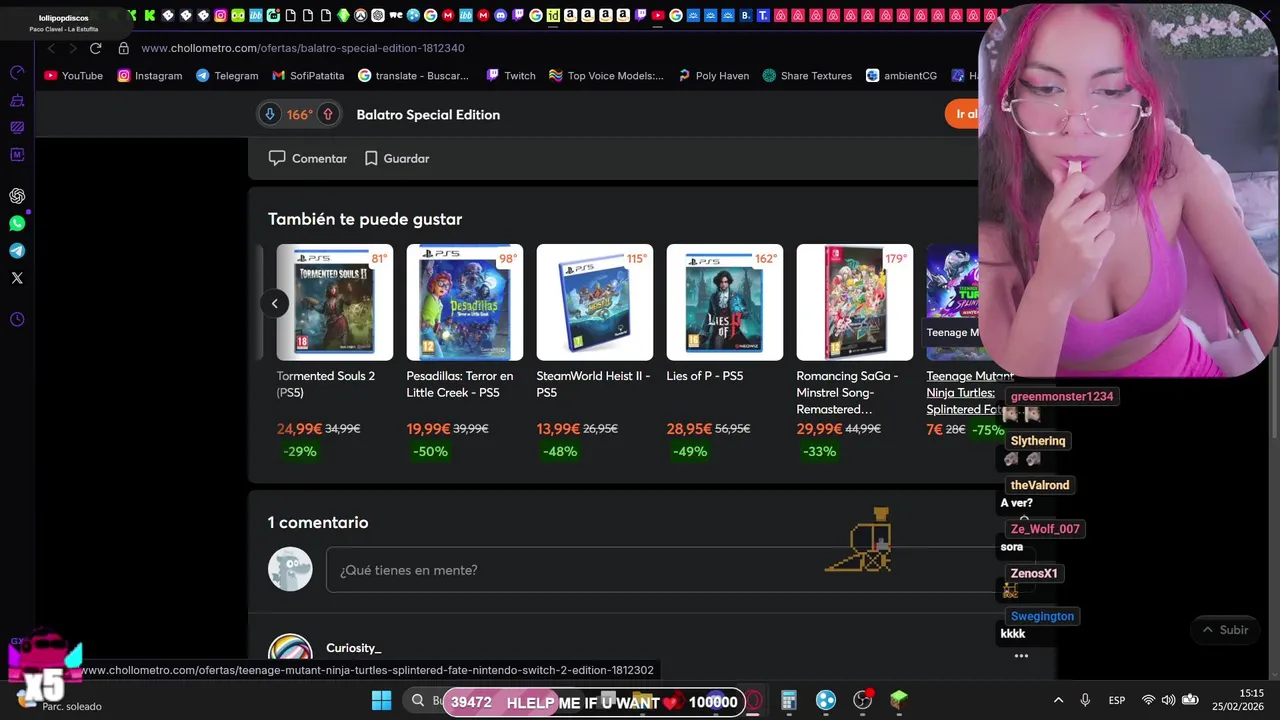Image resolution: width=1280 pixels, height=720 pixels.
Task: Click the 1 comentario heading
Action: (x=318, y=523)
